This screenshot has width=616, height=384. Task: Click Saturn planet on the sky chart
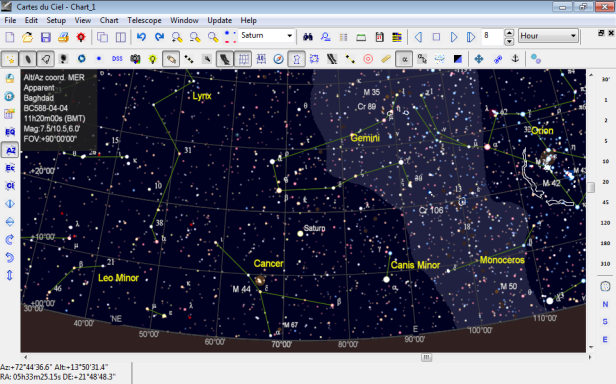click(x=300, y=233)
